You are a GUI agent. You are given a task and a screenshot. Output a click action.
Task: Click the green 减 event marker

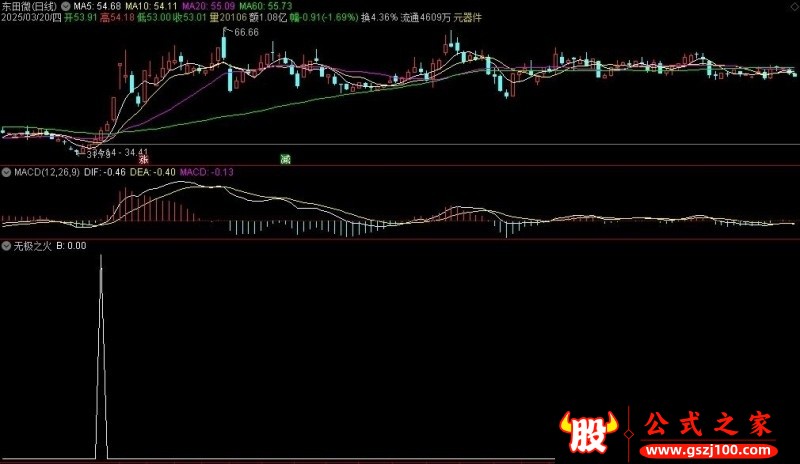pyautogui.click(x=285, y=159)
